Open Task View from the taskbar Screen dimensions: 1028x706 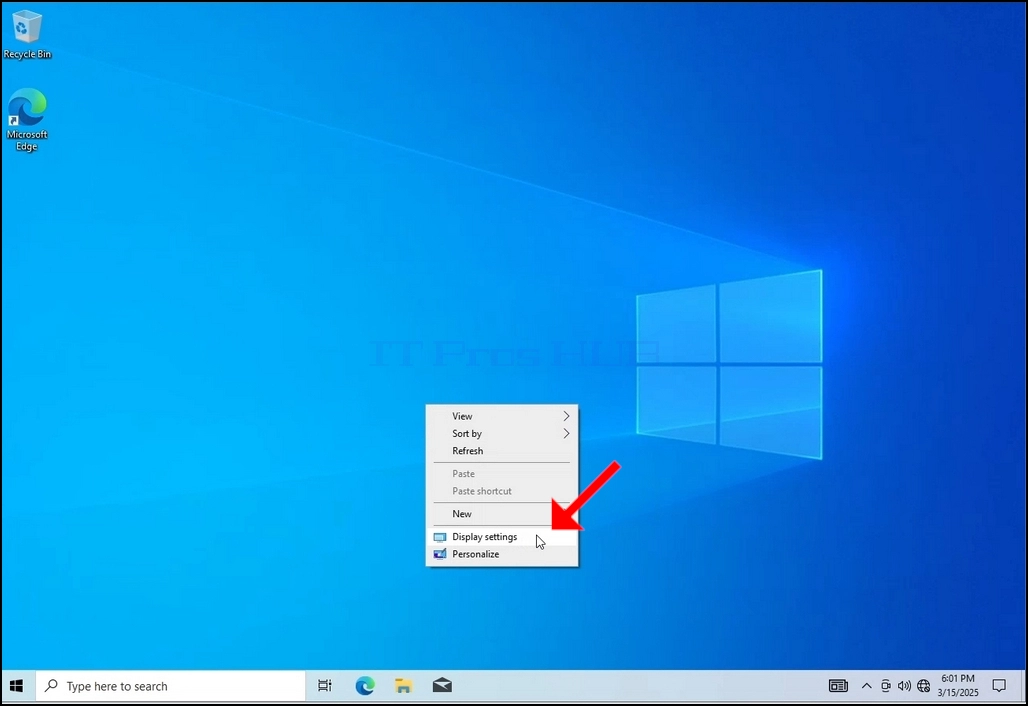click(x=325, y=686)
